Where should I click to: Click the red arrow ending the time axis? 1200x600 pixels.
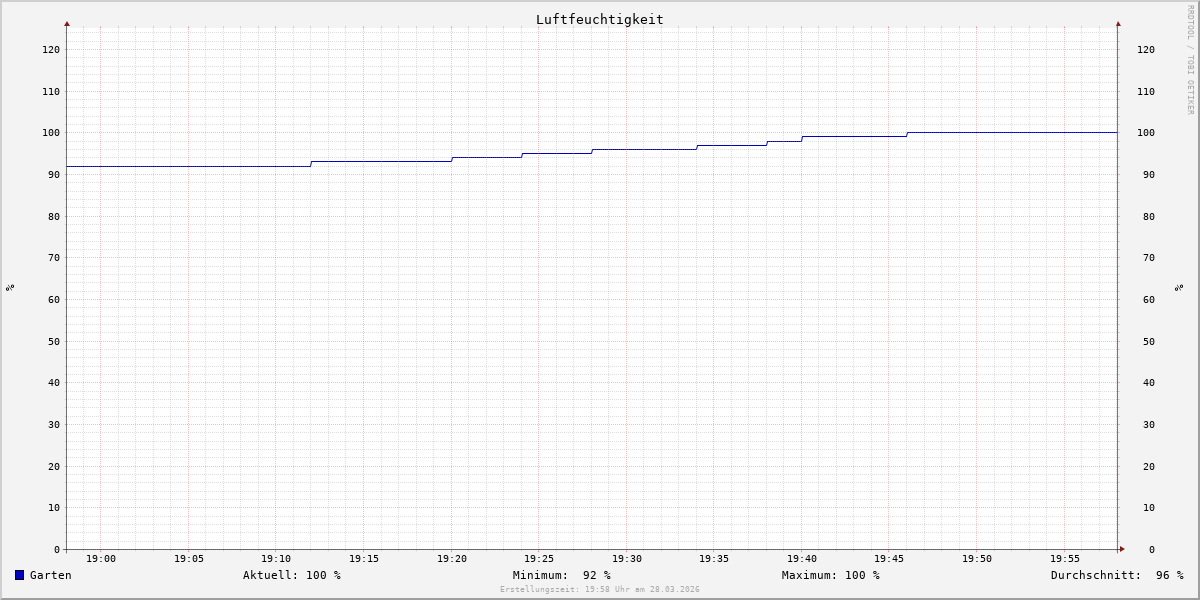point(1122,549)
